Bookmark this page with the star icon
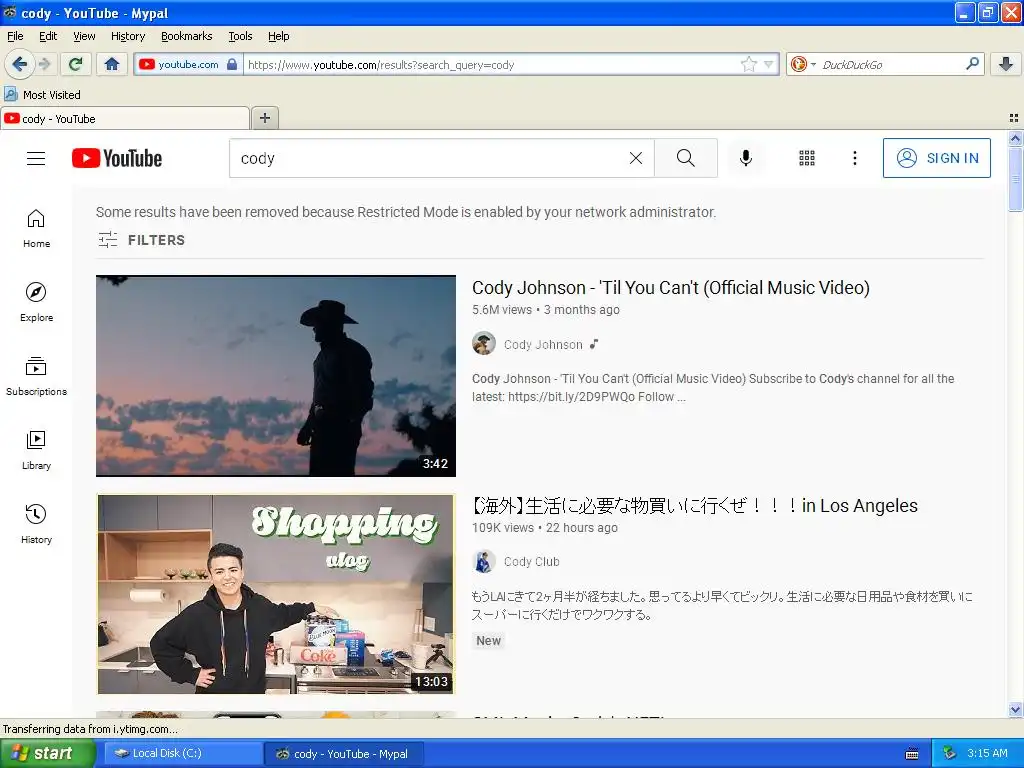This screenshot has width=1024, height=768. (x=748, y=64)
